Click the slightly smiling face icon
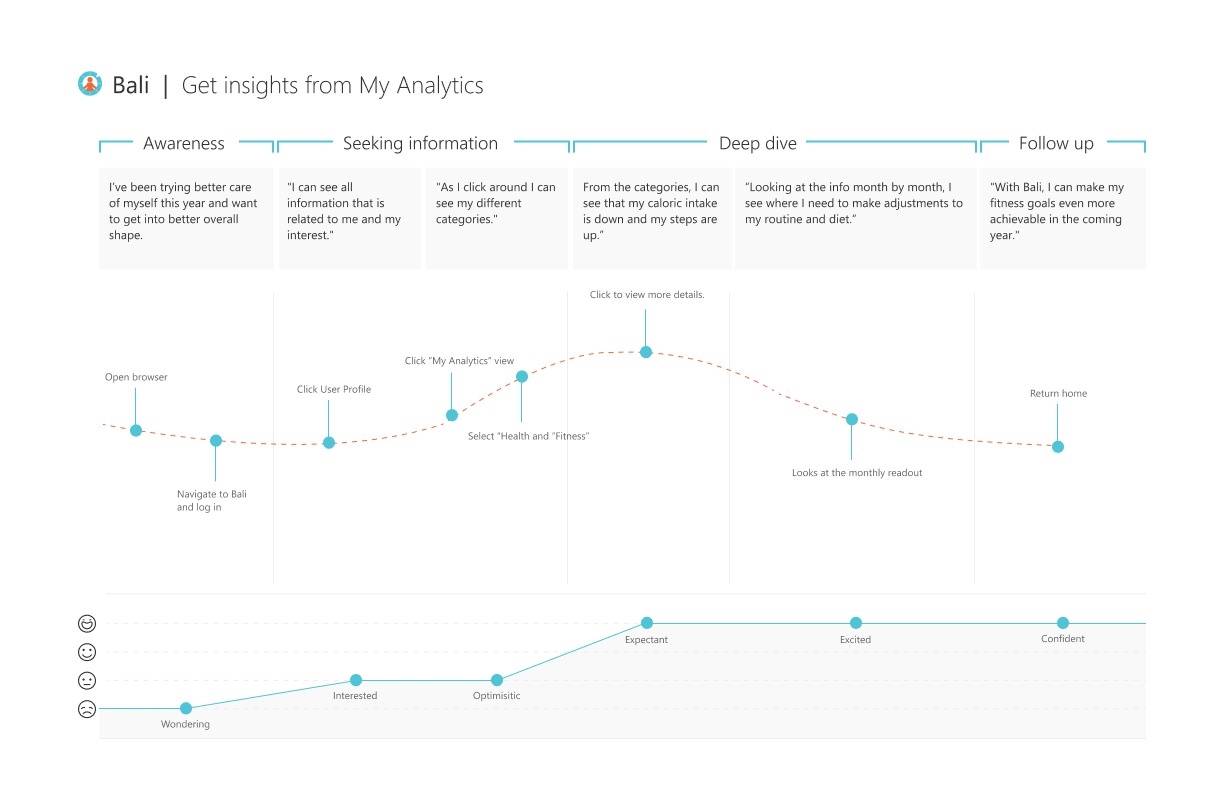 click(88, 652)
